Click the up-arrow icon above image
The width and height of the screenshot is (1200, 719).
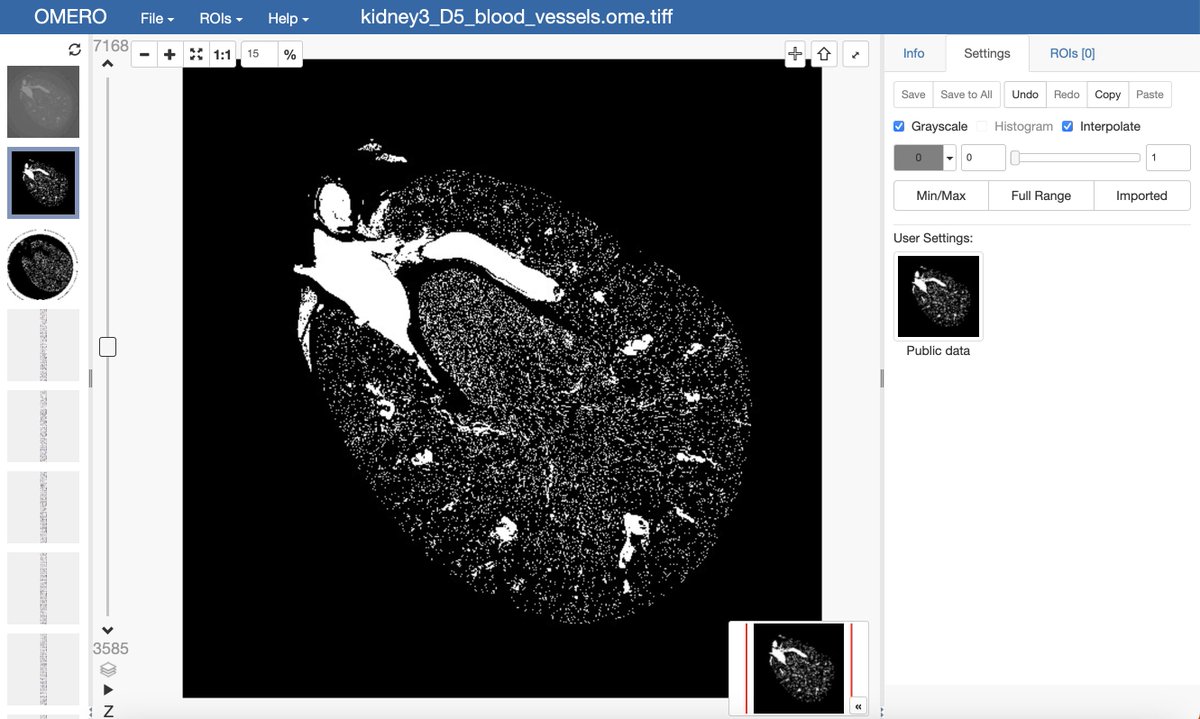(x=824, y=54)
